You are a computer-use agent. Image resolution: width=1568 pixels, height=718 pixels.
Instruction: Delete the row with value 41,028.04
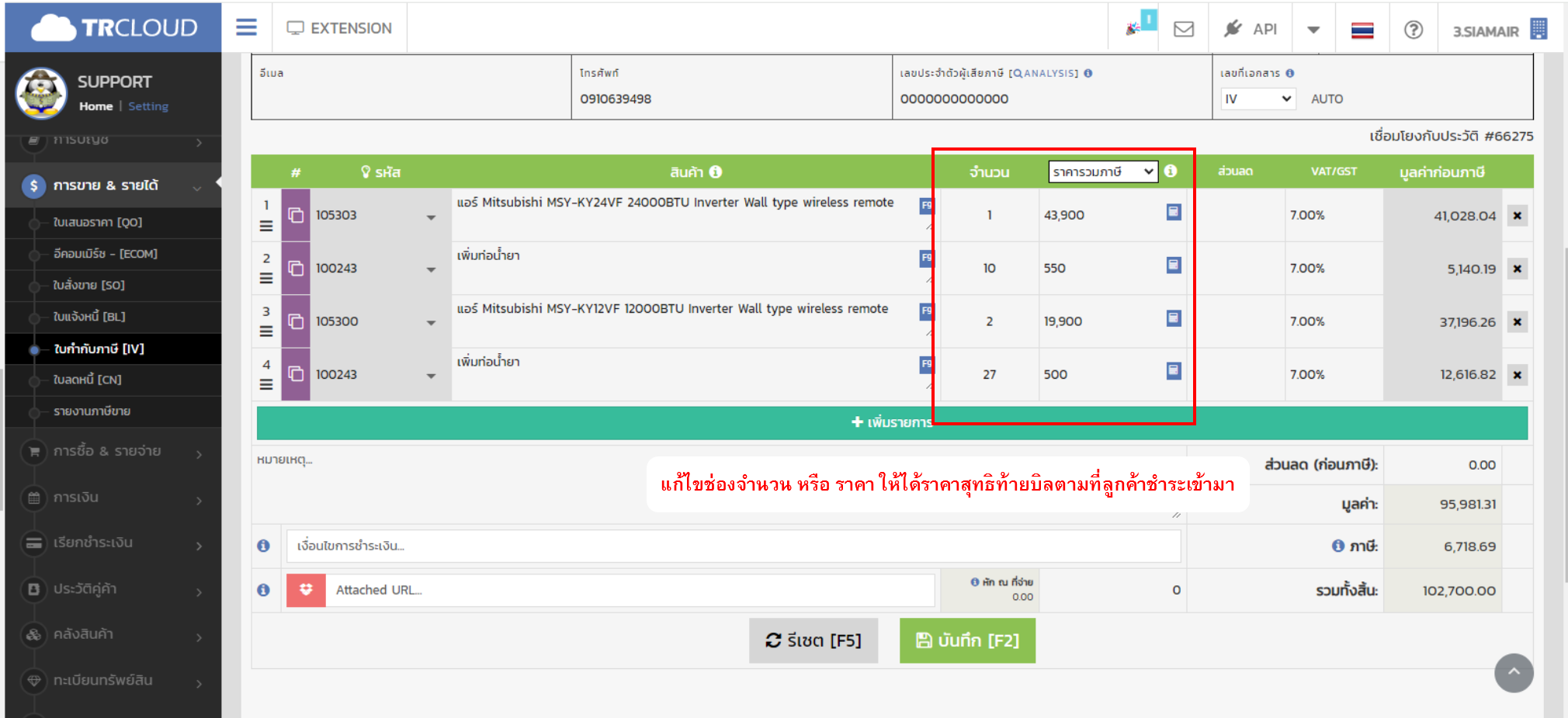tap(1518, 216)
